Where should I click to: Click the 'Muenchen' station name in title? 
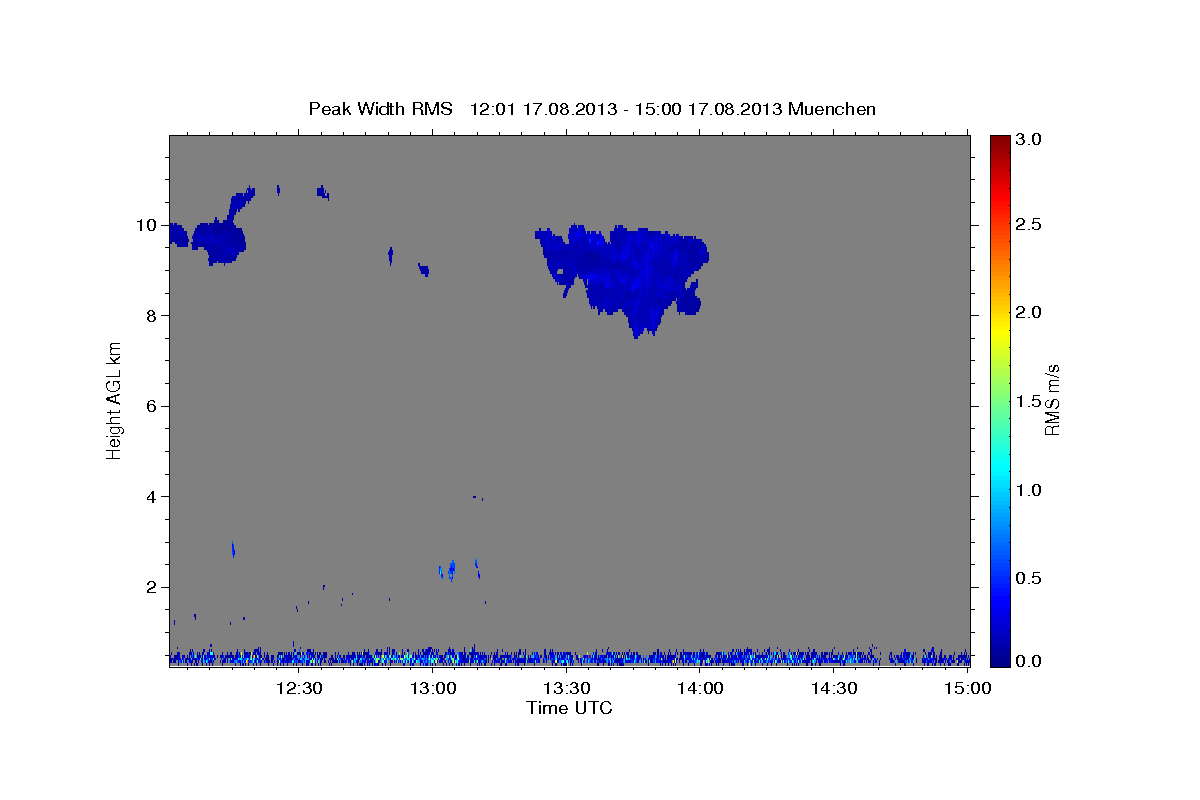coord(832,108)
